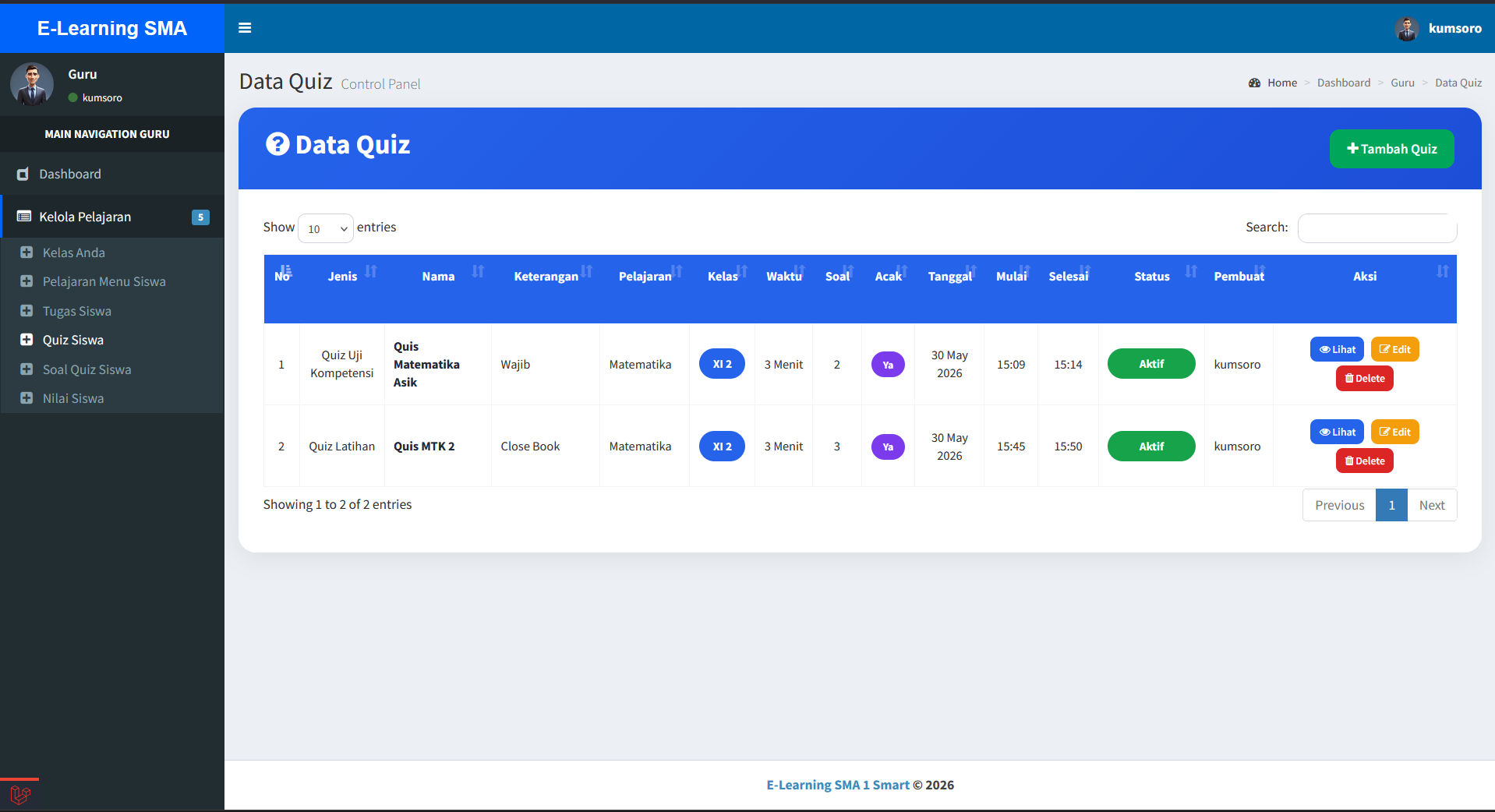The image size is (1495, 812).
Task: View Quis Matematika Asik with the Lihat button
Action: pyautogui.click(x=1337, y=349)
